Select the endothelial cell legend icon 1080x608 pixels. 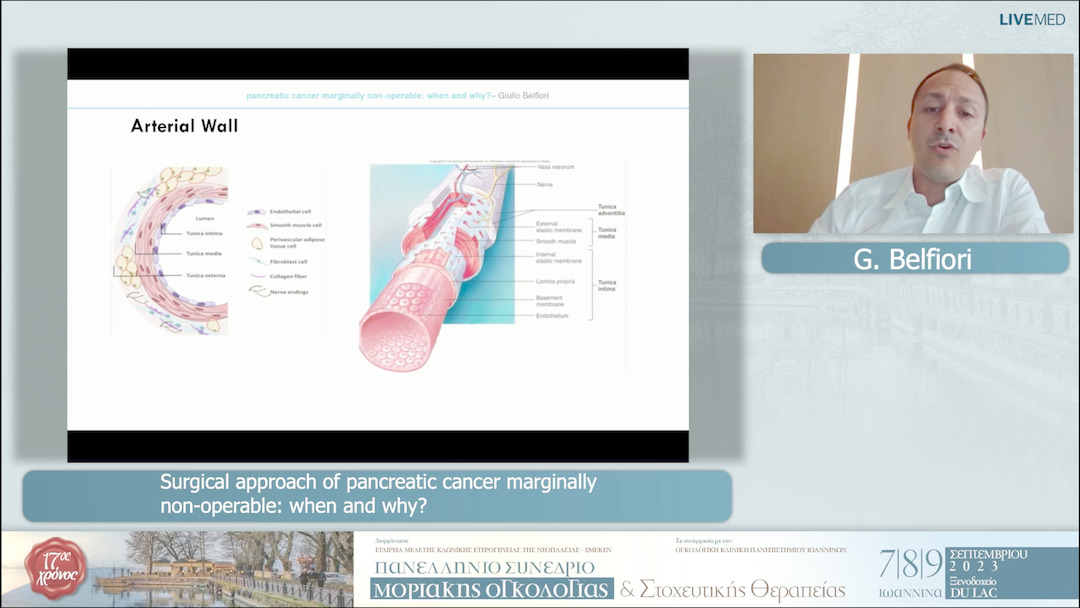tap(256, 212)
